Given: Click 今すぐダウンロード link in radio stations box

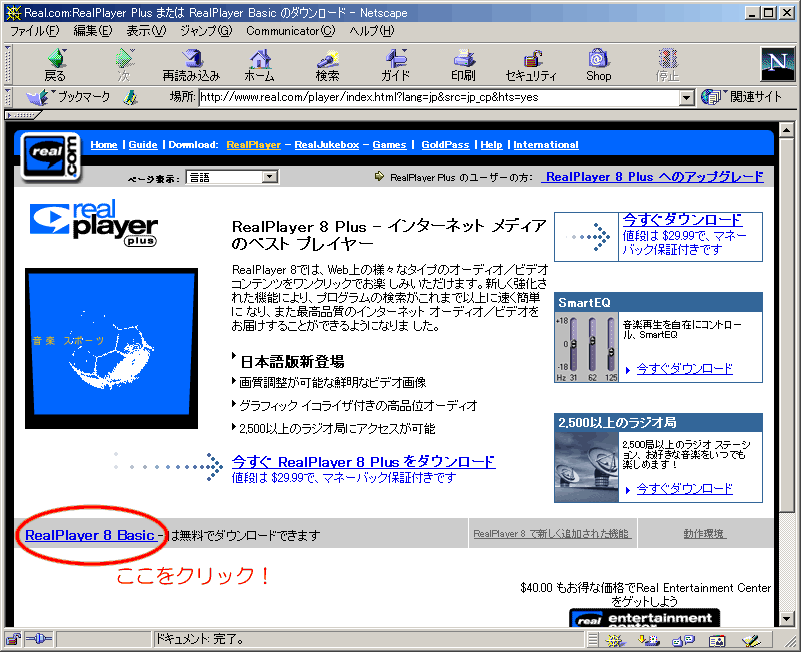Looking at the screenshot, I should (x=685, y=488).
